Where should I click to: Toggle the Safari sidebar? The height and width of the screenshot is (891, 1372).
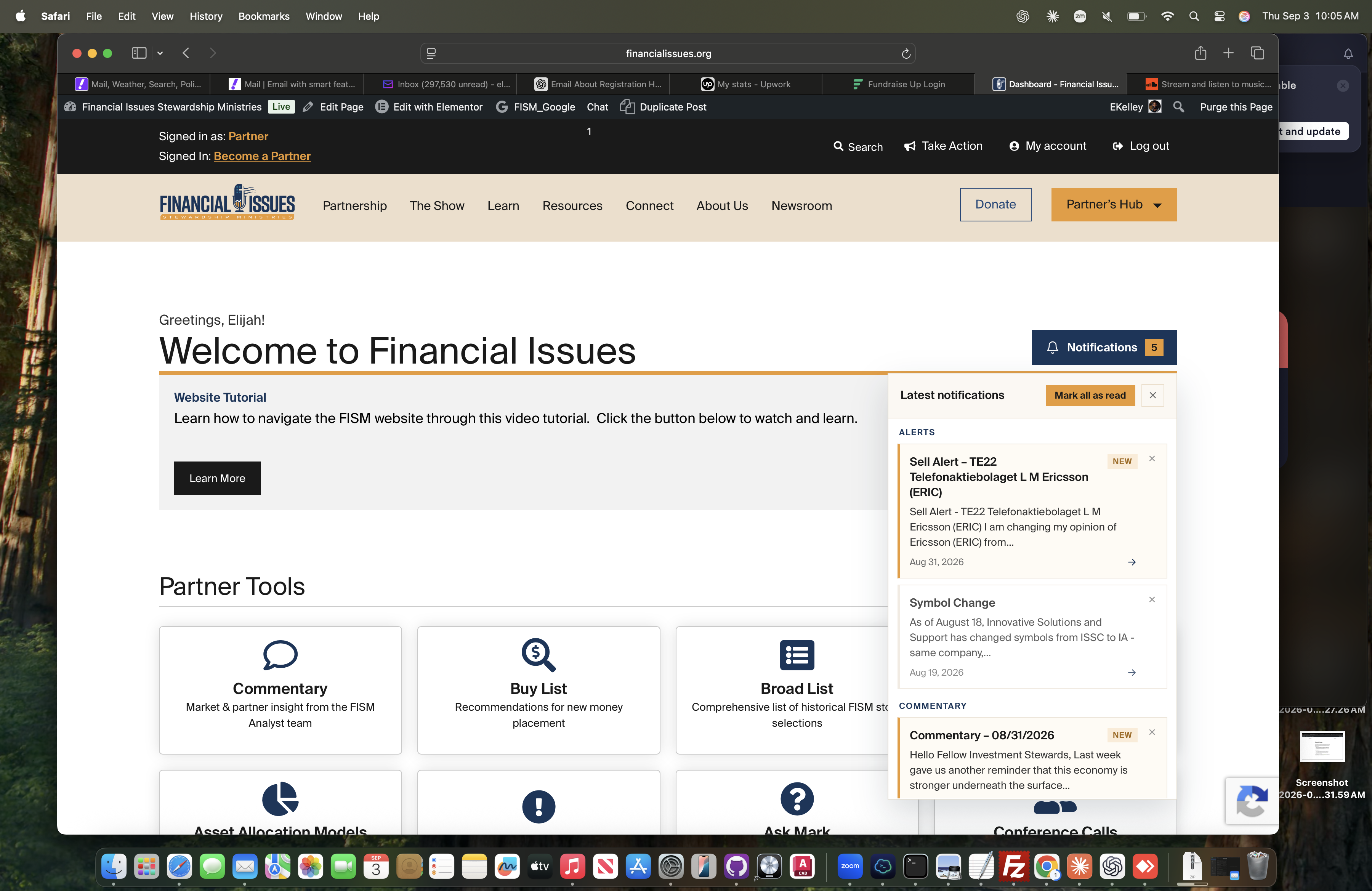(139, 53)
